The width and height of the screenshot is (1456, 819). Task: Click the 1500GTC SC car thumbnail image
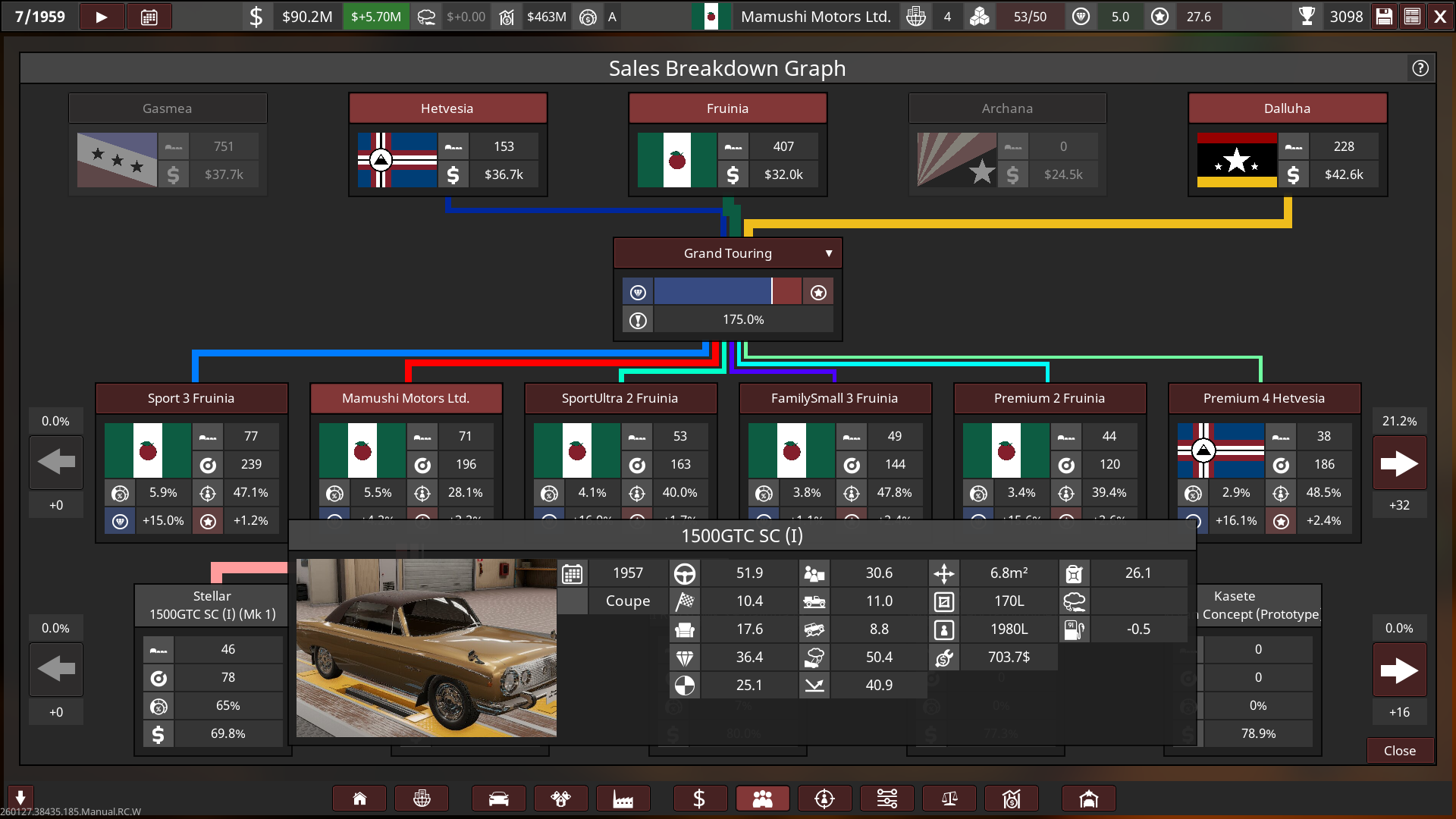pyautogui.click(x=426, y=648)
